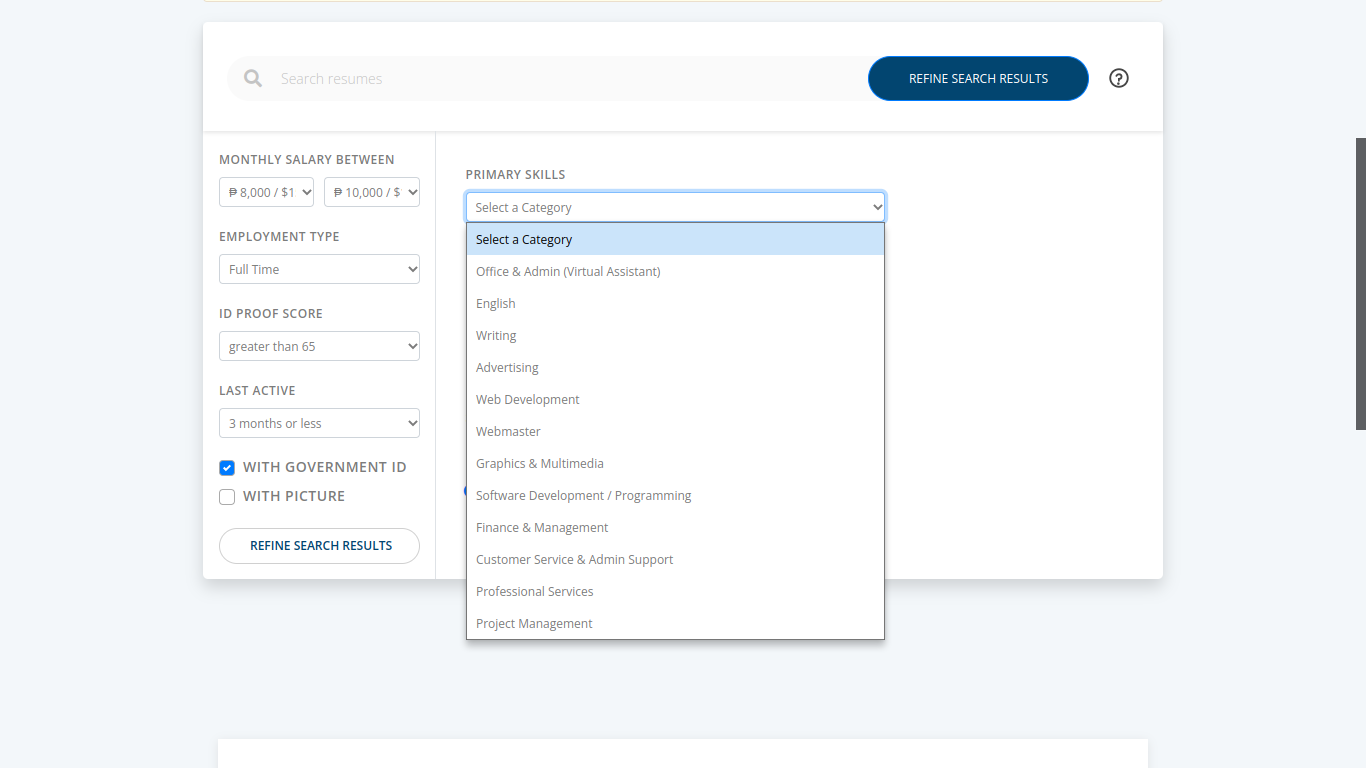The width and height of the screenshot is (1366, 768).
Task: Open the ID Proof Score dropdown
Action: tap(319, 346)
